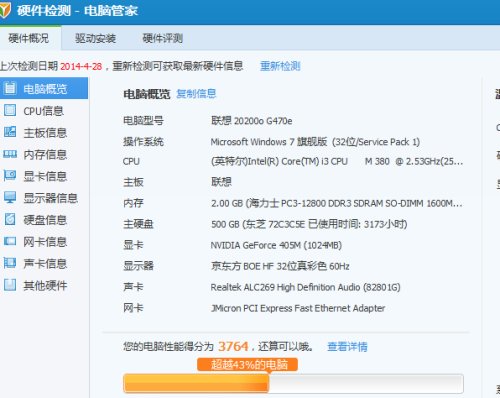Click the 电脑型号 row label
This screenshot has height=398, width=500.
[x=143, y=121]
